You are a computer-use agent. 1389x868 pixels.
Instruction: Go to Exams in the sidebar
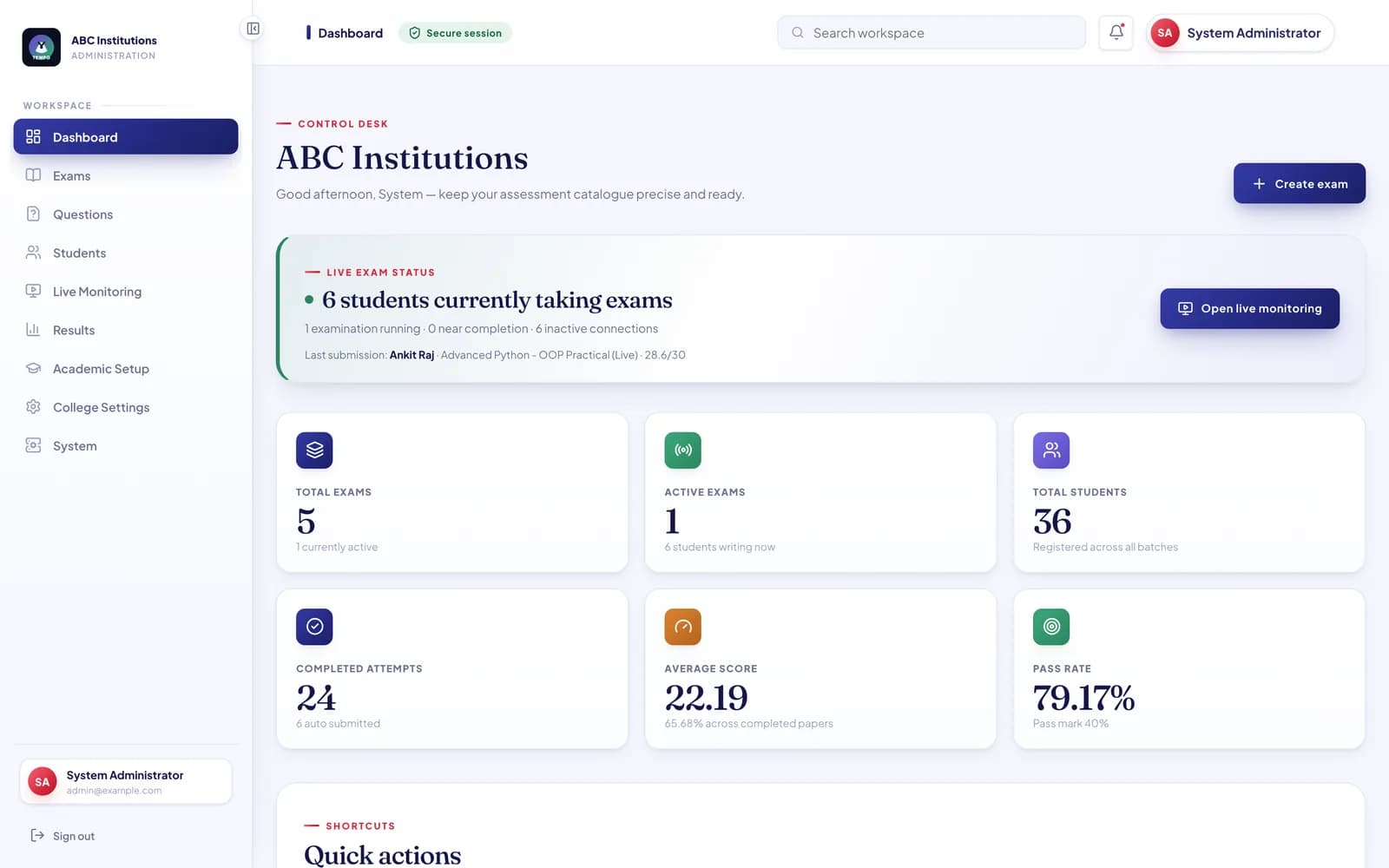click(126, 175)
